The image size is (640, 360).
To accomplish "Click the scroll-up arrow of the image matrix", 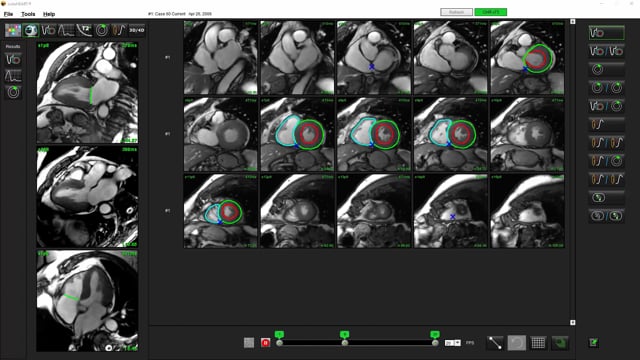I will 573,22.
